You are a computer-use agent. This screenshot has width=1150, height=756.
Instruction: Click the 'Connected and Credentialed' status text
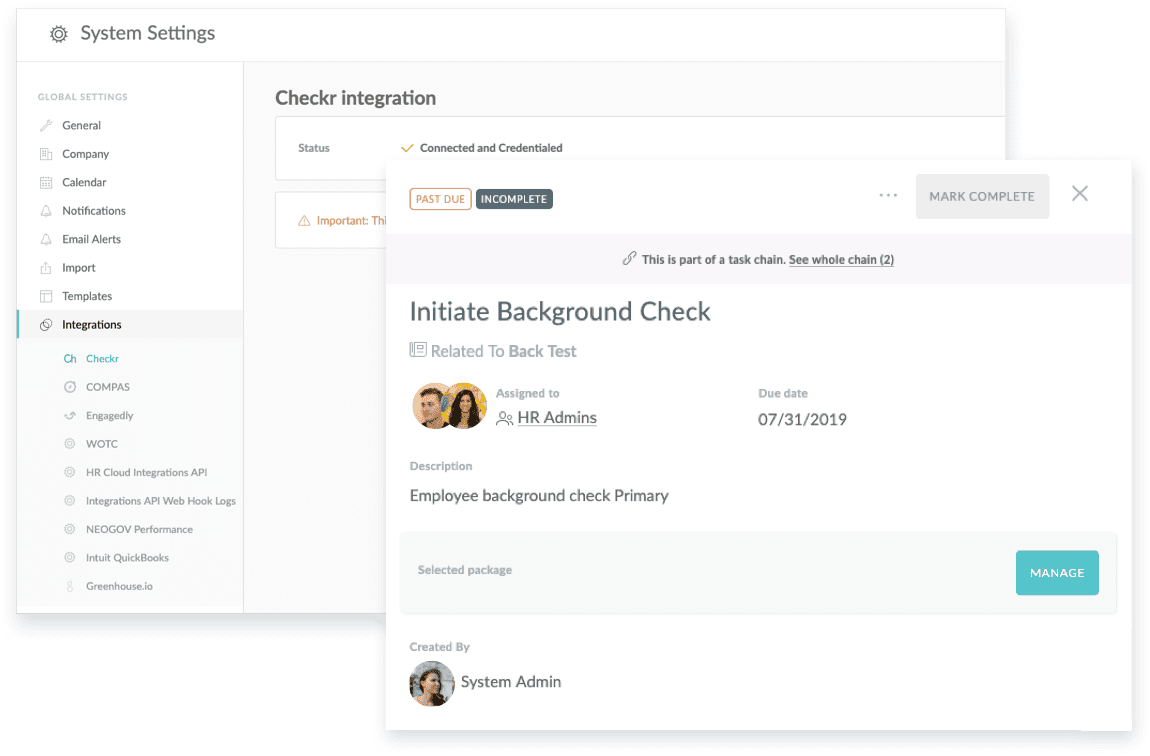(491, 148)
